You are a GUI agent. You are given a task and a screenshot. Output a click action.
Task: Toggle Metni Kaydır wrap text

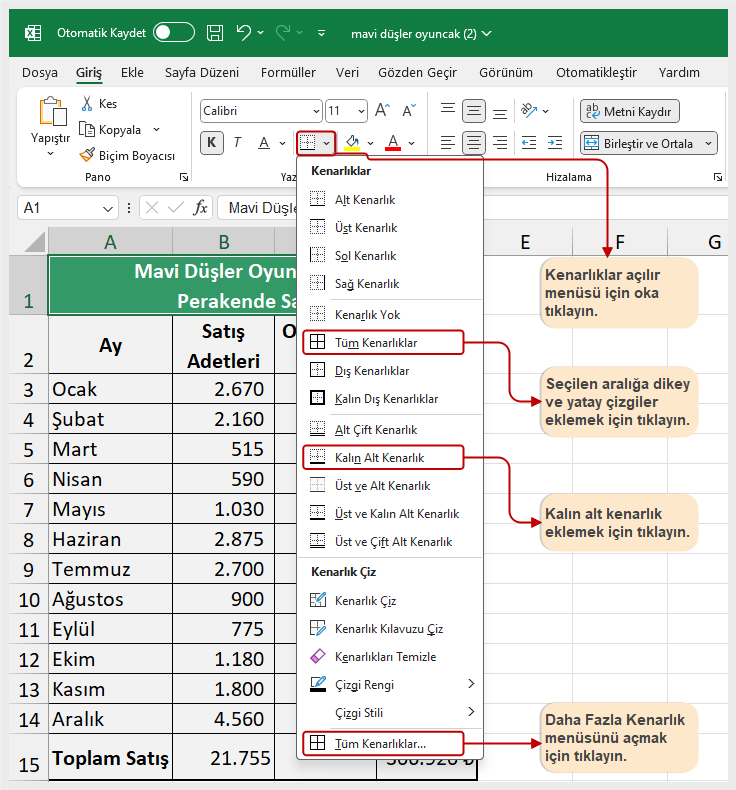pos(630,111)
